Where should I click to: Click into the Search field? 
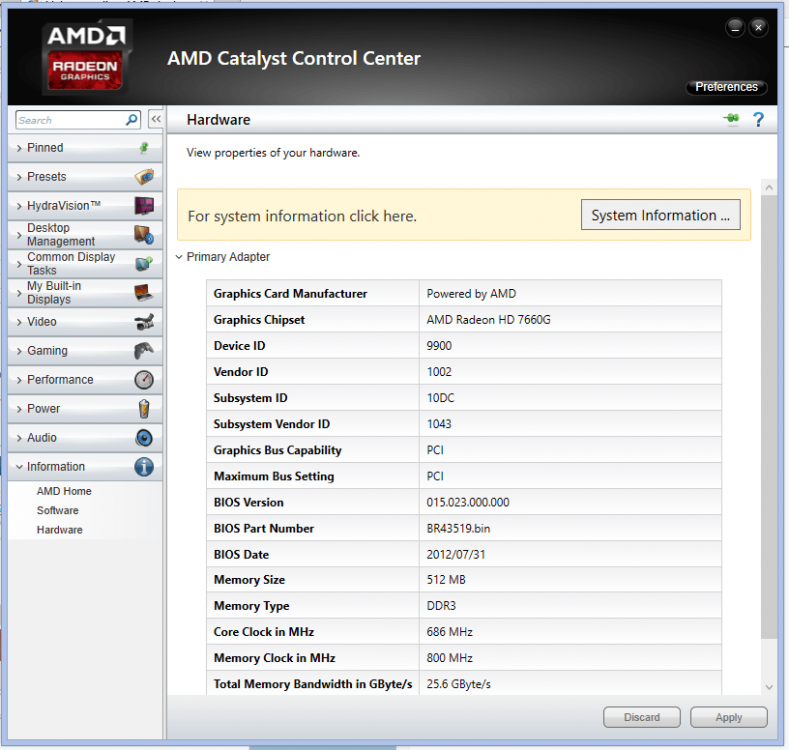click(70, 120)
